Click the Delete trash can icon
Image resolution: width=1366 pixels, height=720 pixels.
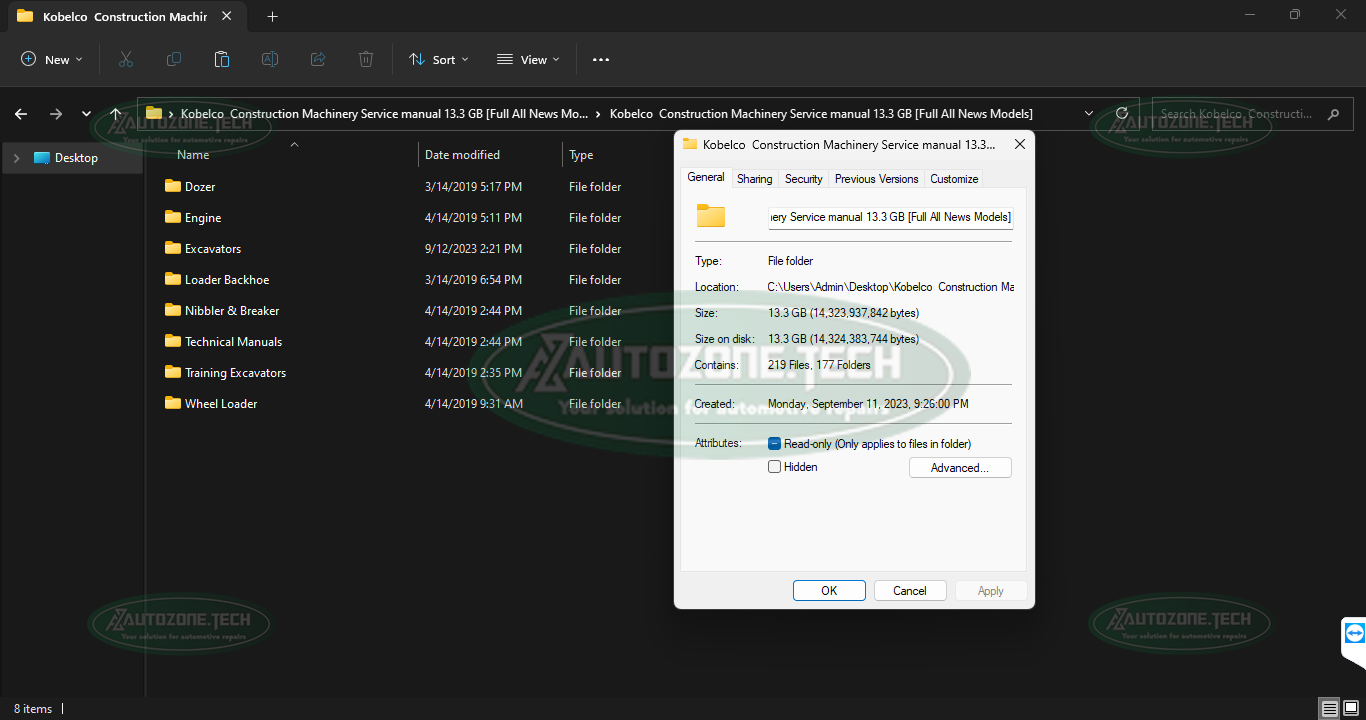[x=366, y=60]
